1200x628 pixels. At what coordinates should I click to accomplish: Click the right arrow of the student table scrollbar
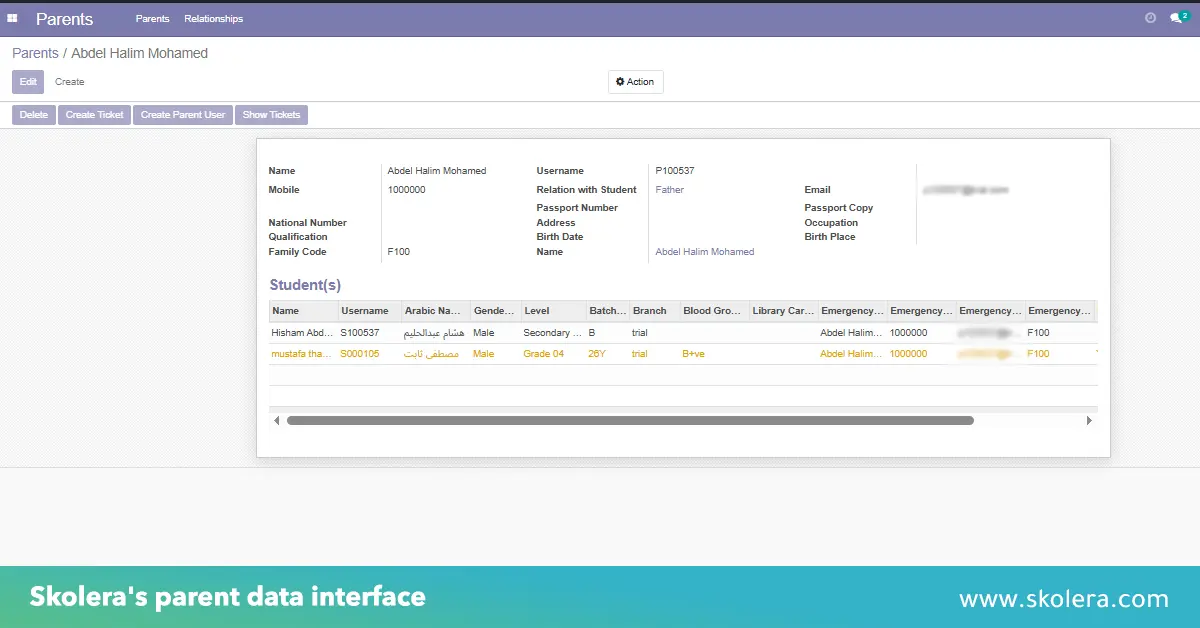(x=1089, y=420)
